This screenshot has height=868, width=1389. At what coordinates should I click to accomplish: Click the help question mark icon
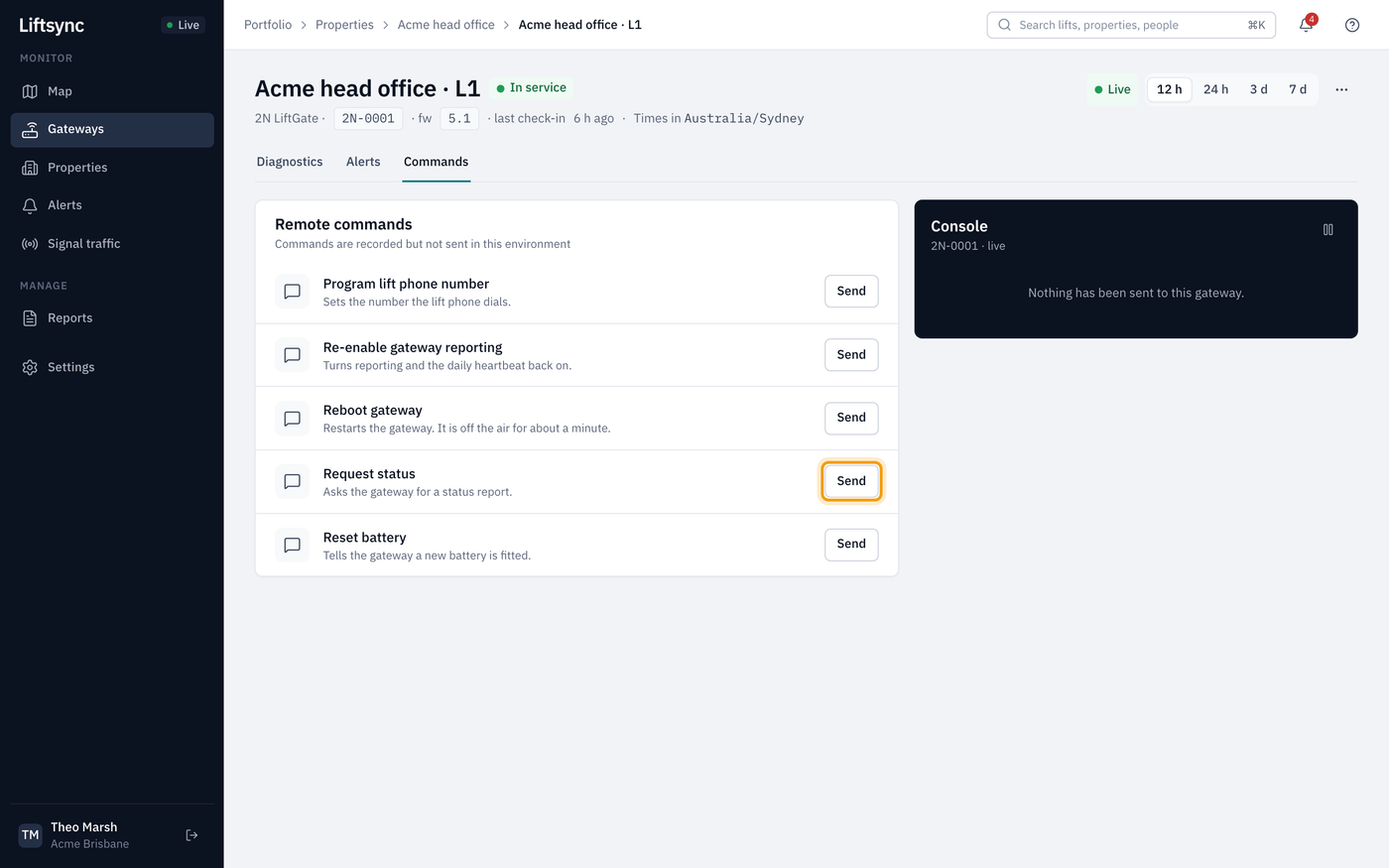click(x=1352, y=25)
